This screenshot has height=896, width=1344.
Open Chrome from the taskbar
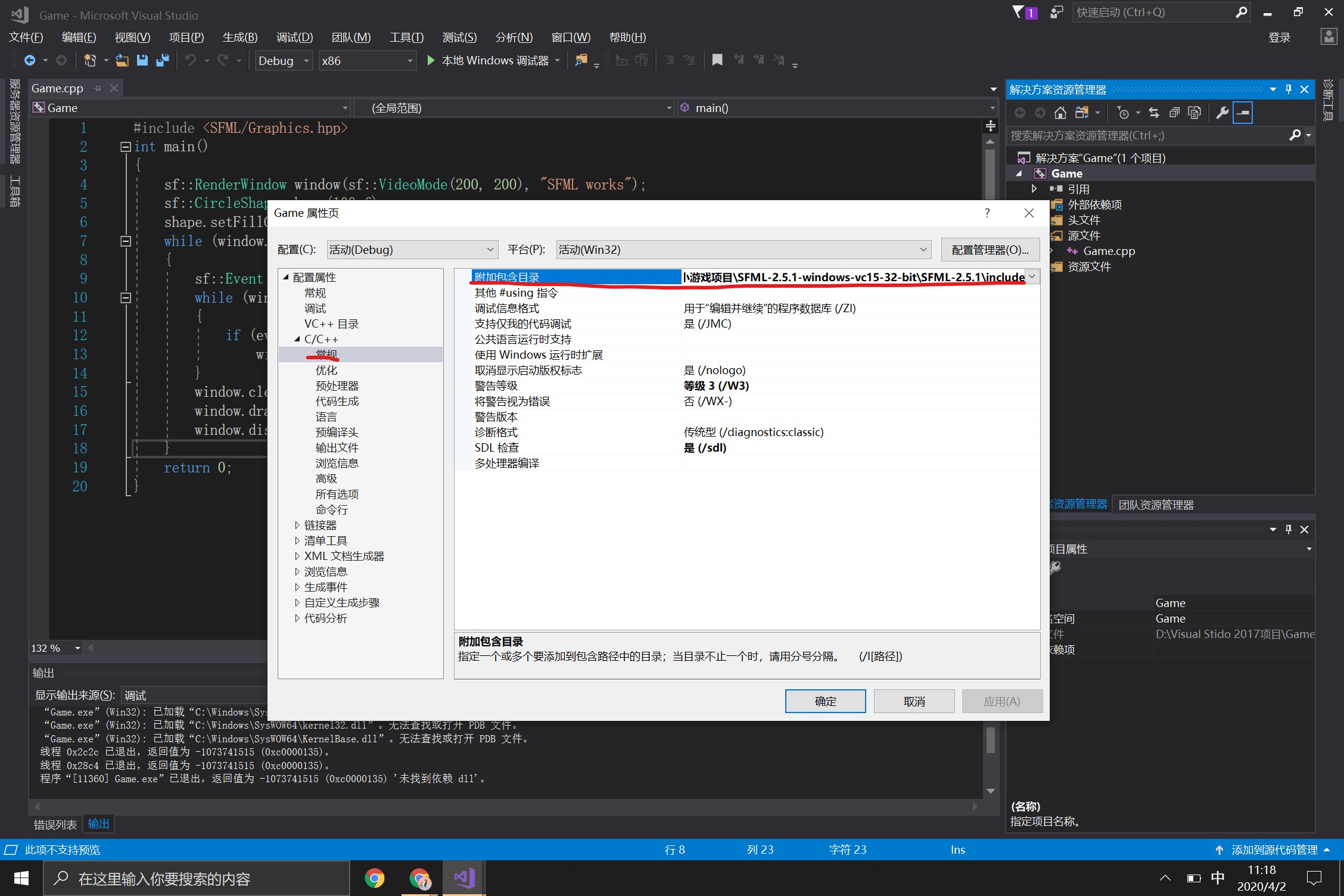click(x=375, y=878)
